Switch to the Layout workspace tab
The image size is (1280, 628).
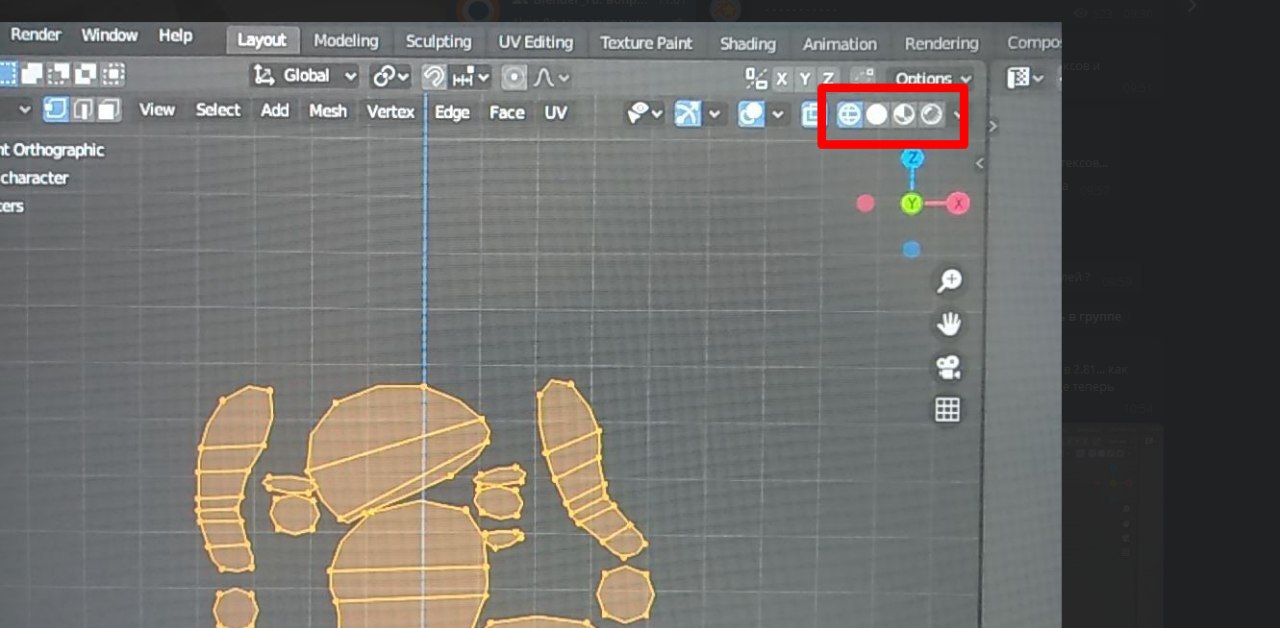tap(262, 40)
